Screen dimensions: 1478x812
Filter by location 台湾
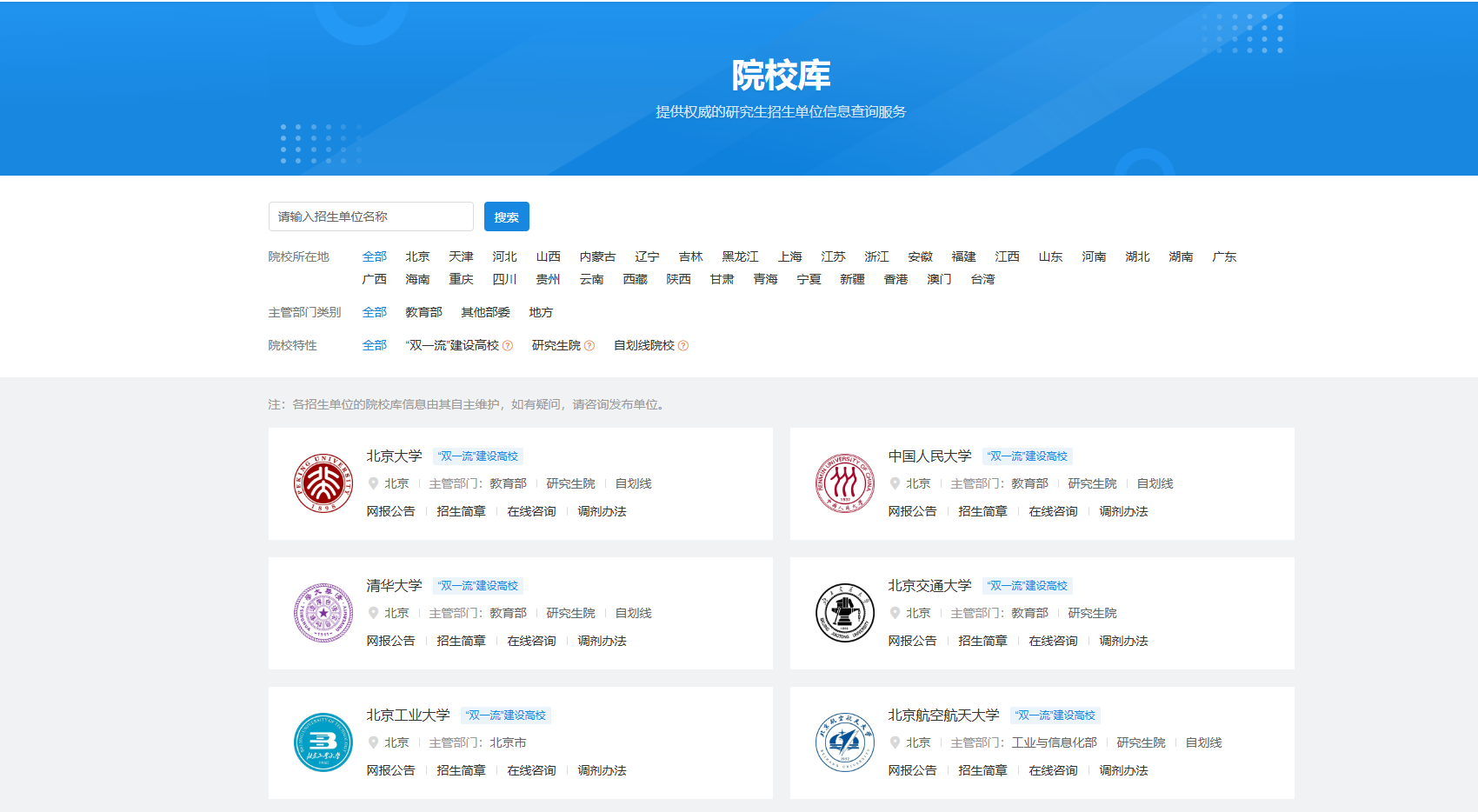[982, 279]
